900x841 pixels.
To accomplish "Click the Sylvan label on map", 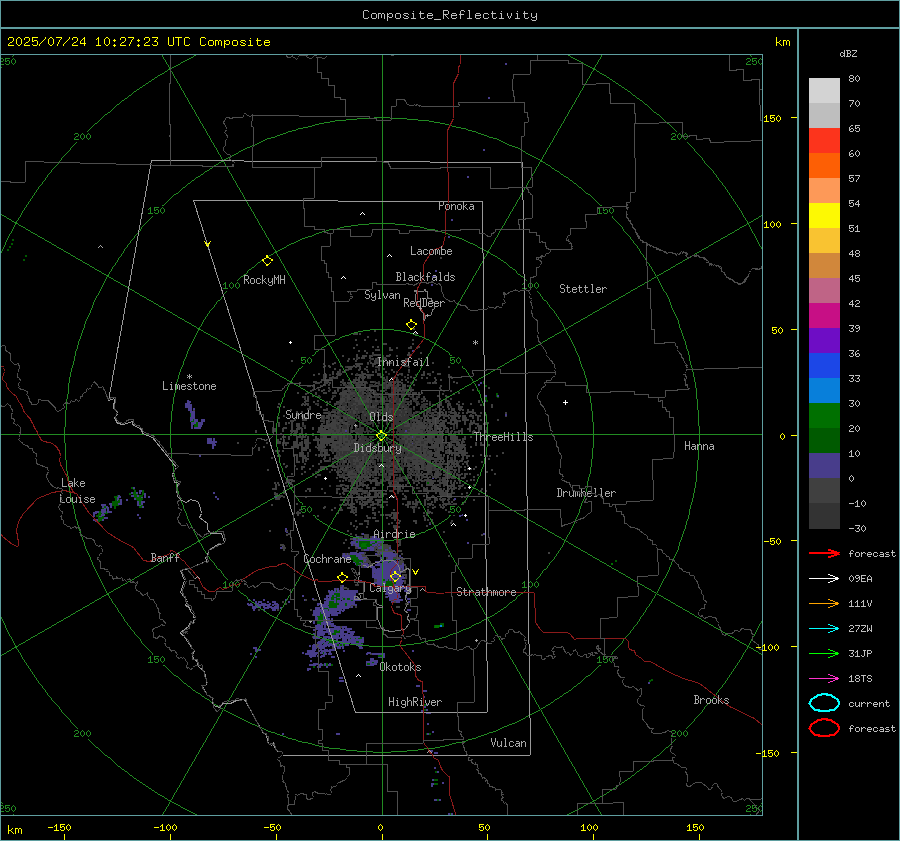I will click(382, 295).
